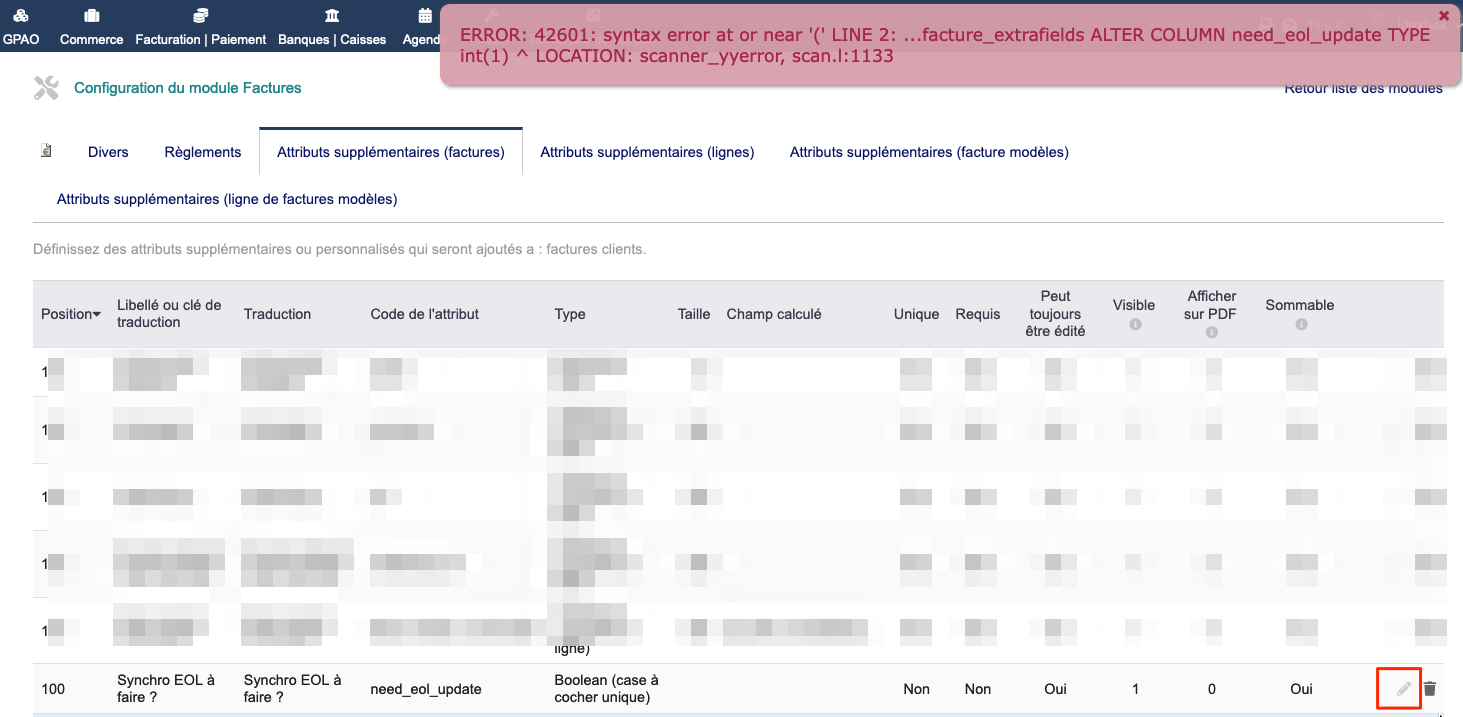
Task: Open the Banques | Caisses bank icon
Action: pyautogui.click(x=331, y=15)
